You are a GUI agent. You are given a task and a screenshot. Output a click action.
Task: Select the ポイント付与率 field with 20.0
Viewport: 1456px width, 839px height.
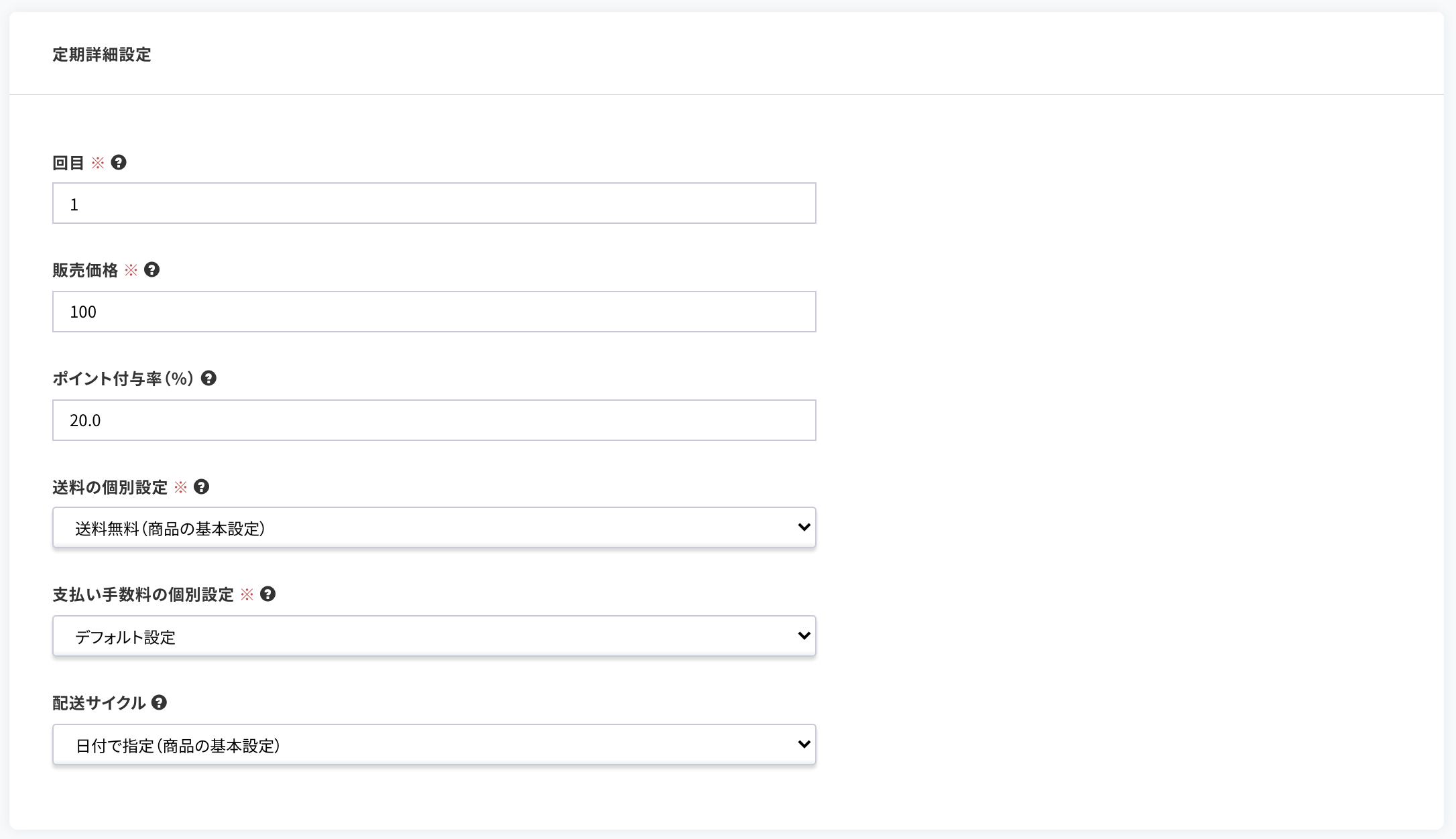[434, 420]
